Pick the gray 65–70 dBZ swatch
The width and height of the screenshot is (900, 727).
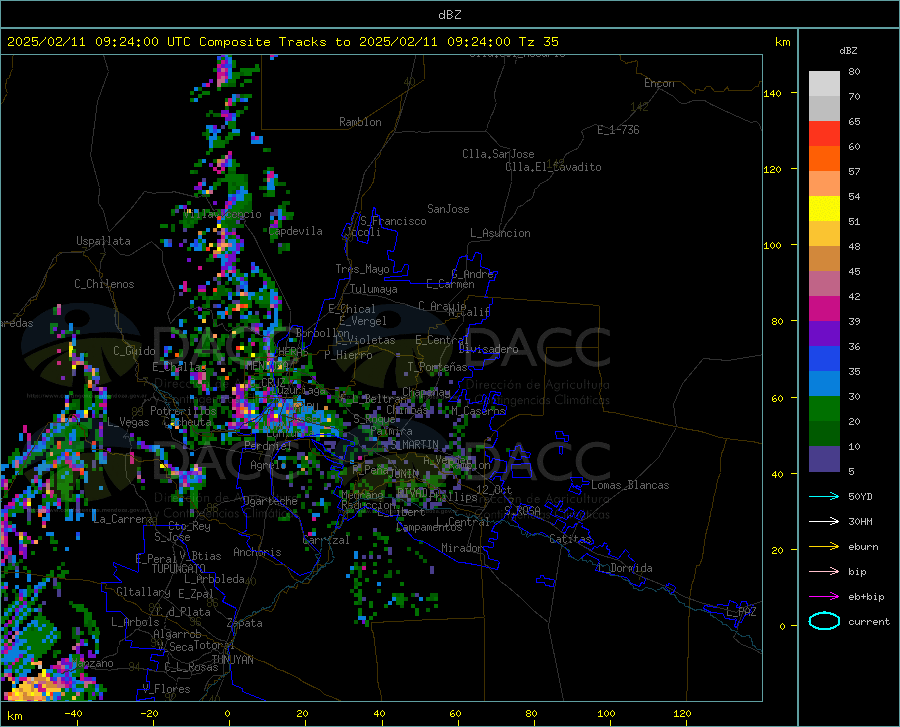[824, 109]
